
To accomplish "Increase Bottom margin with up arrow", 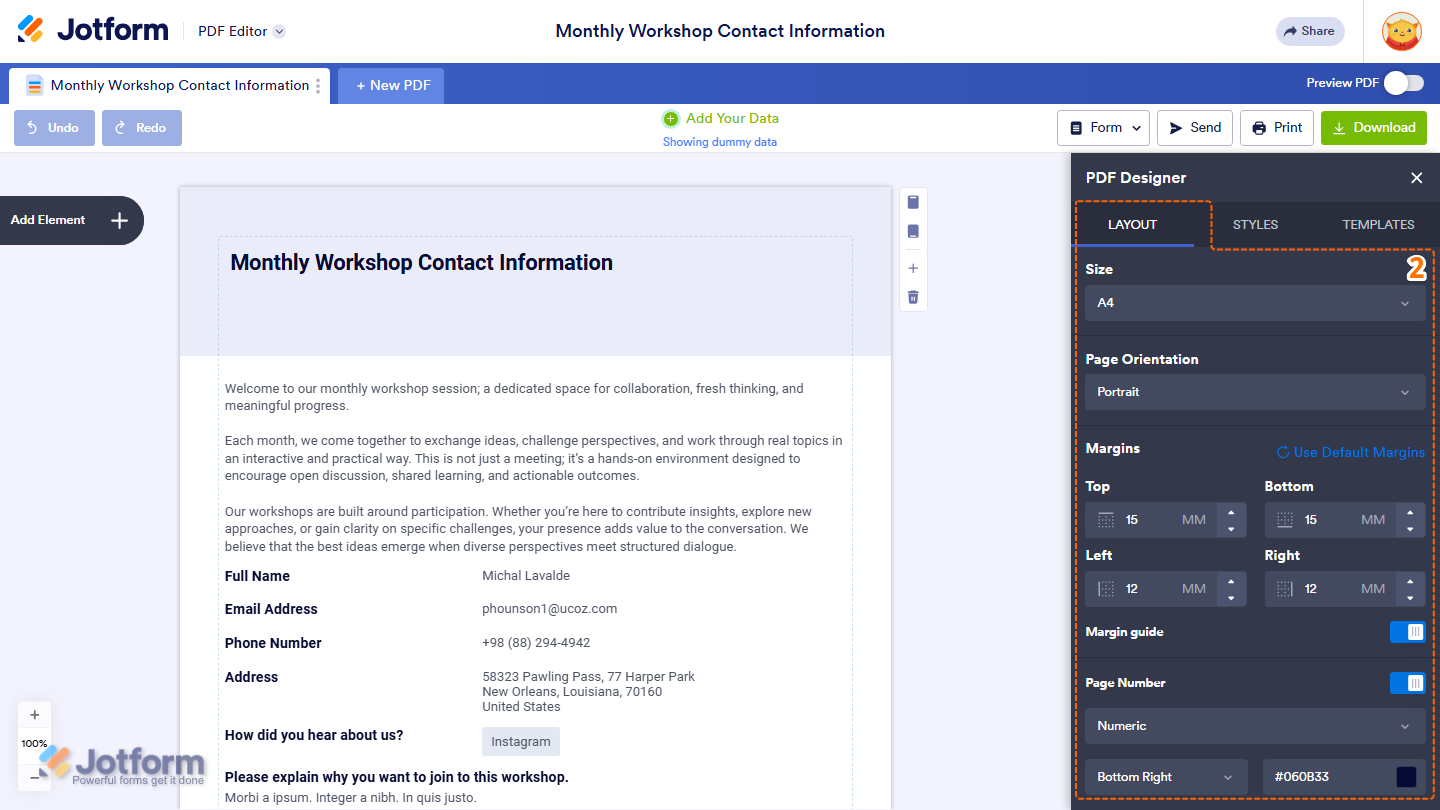I will point(1410,512).
